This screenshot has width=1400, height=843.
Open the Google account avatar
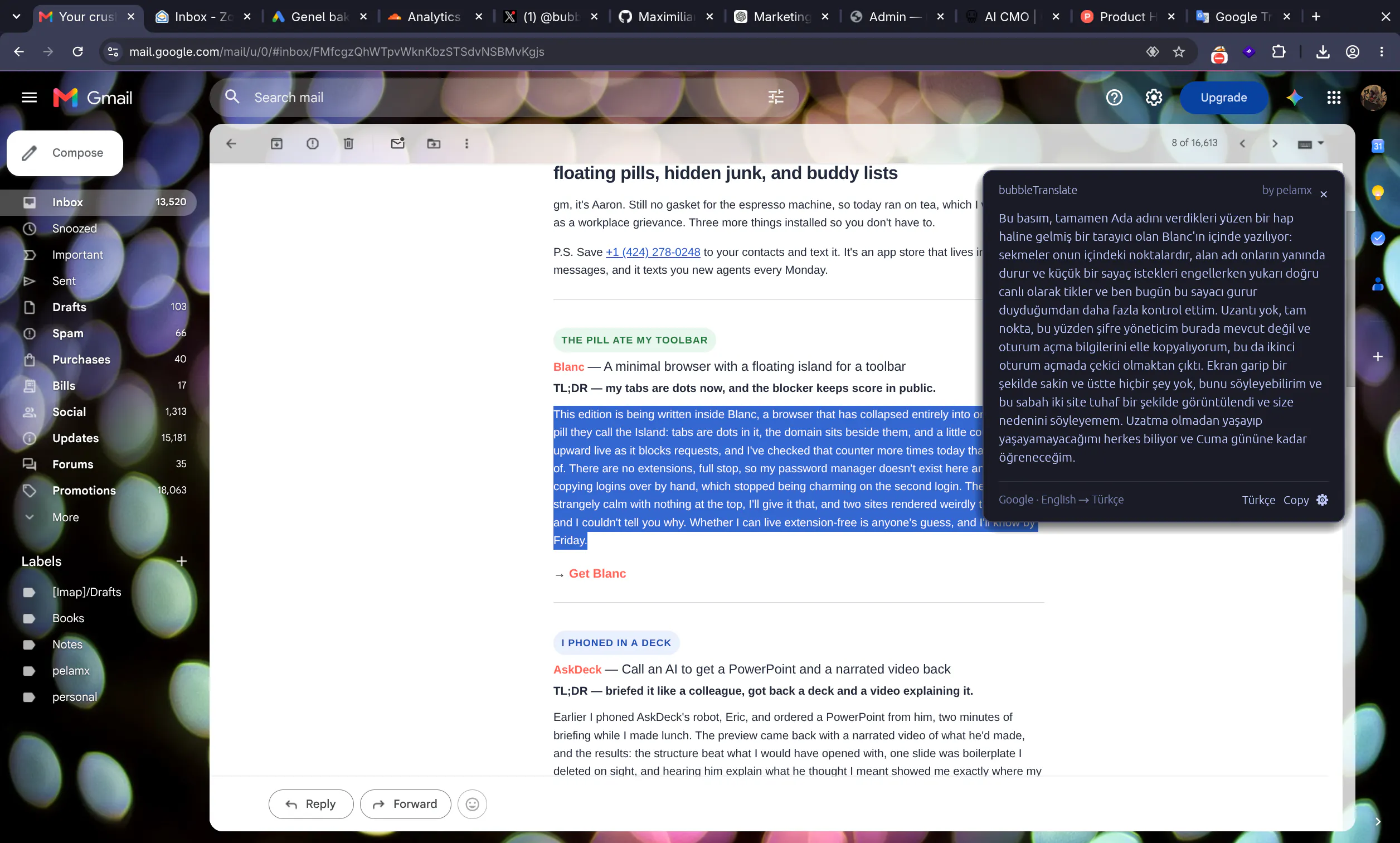pyautogui.click(x=1373, y=98)
